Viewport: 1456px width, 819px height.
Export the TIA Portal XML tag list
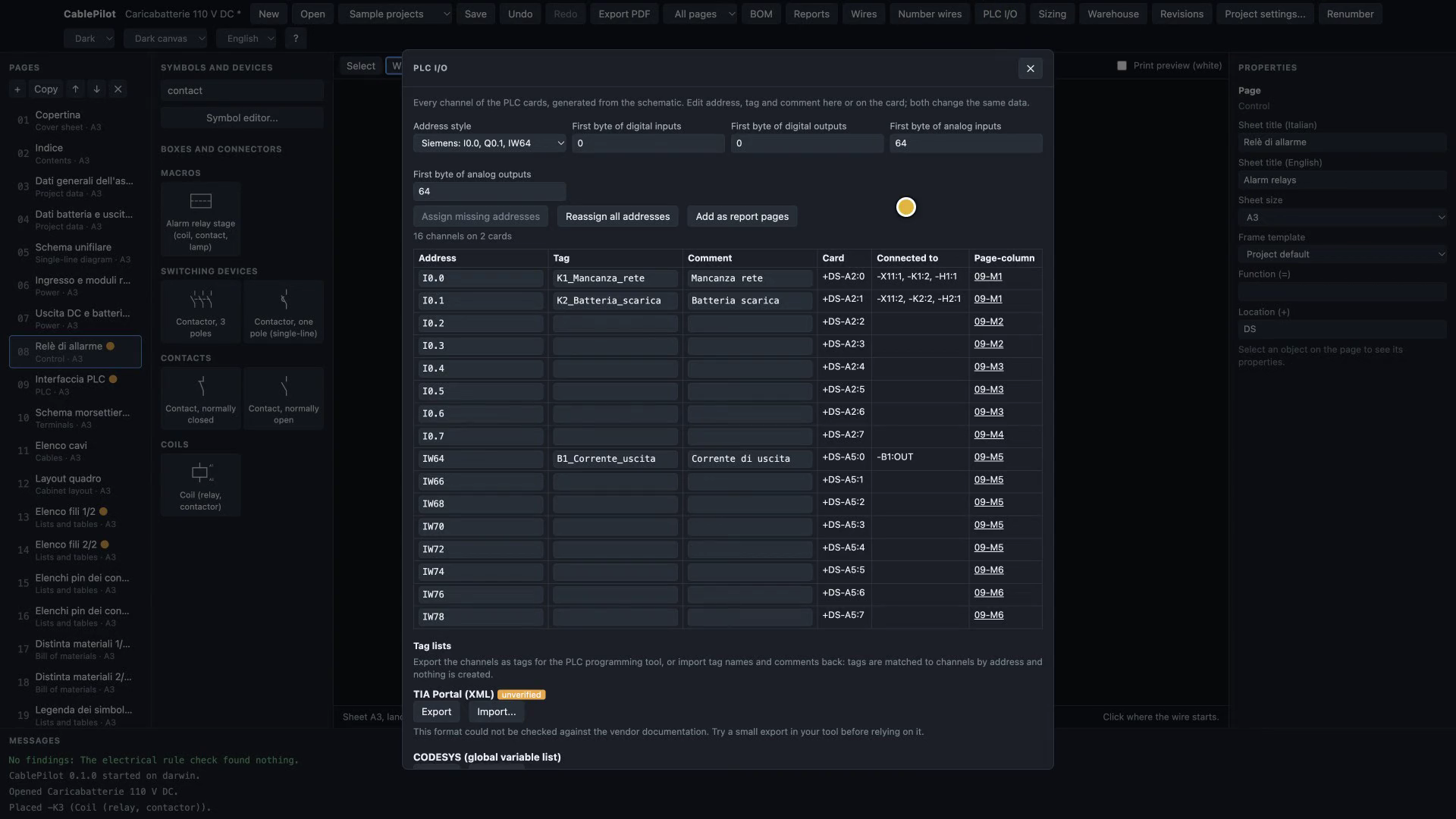coord(436,712)
